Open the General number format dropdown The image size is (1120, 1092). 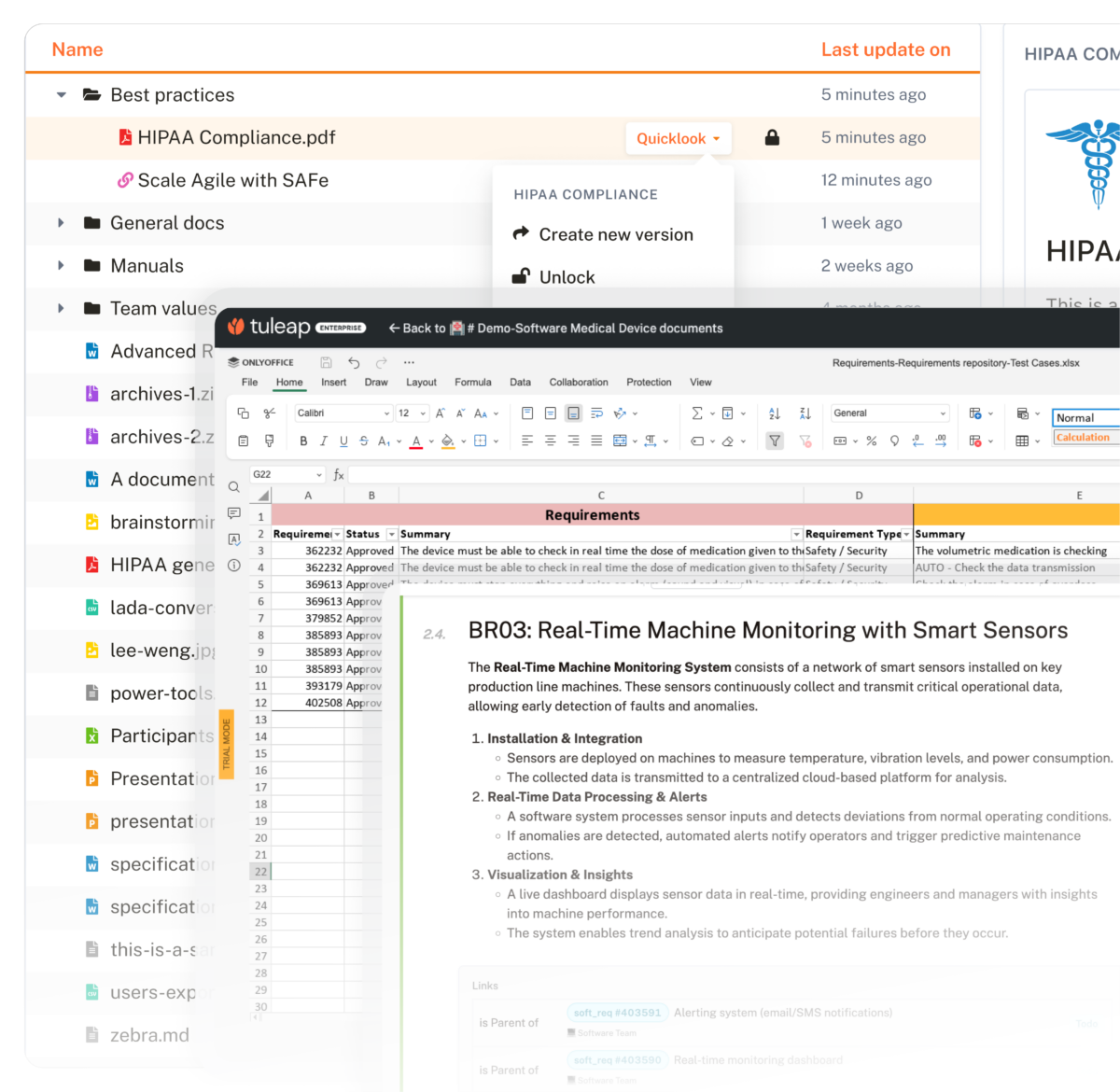pos(889,413)
